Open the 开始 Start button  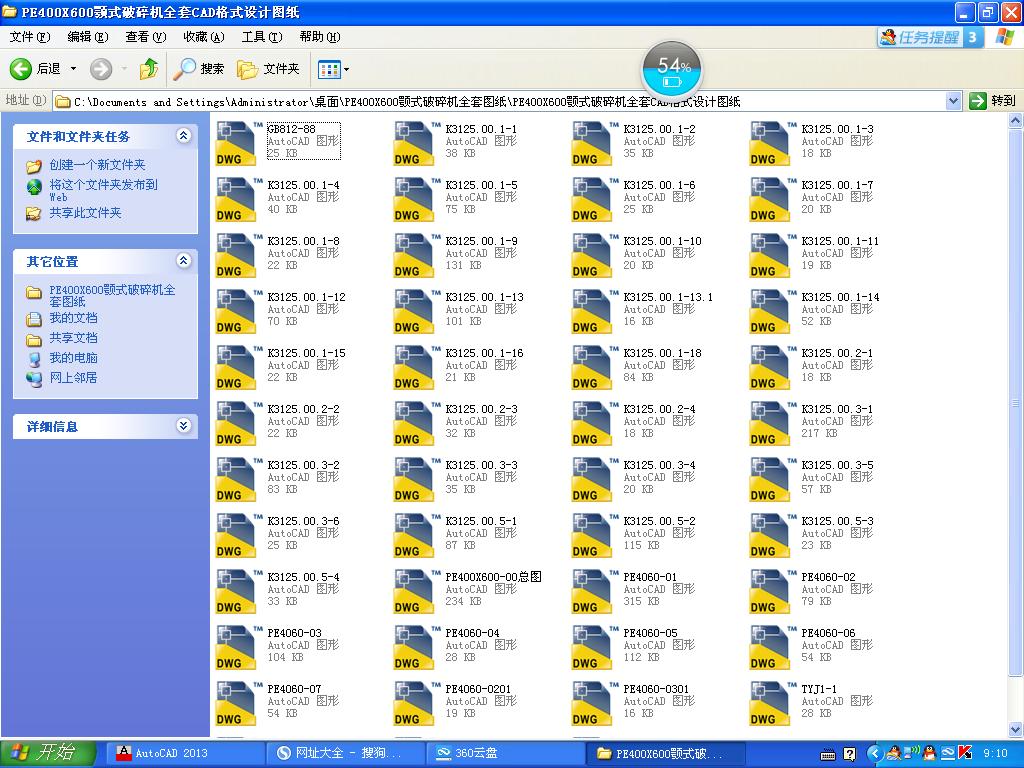point(48,754)
